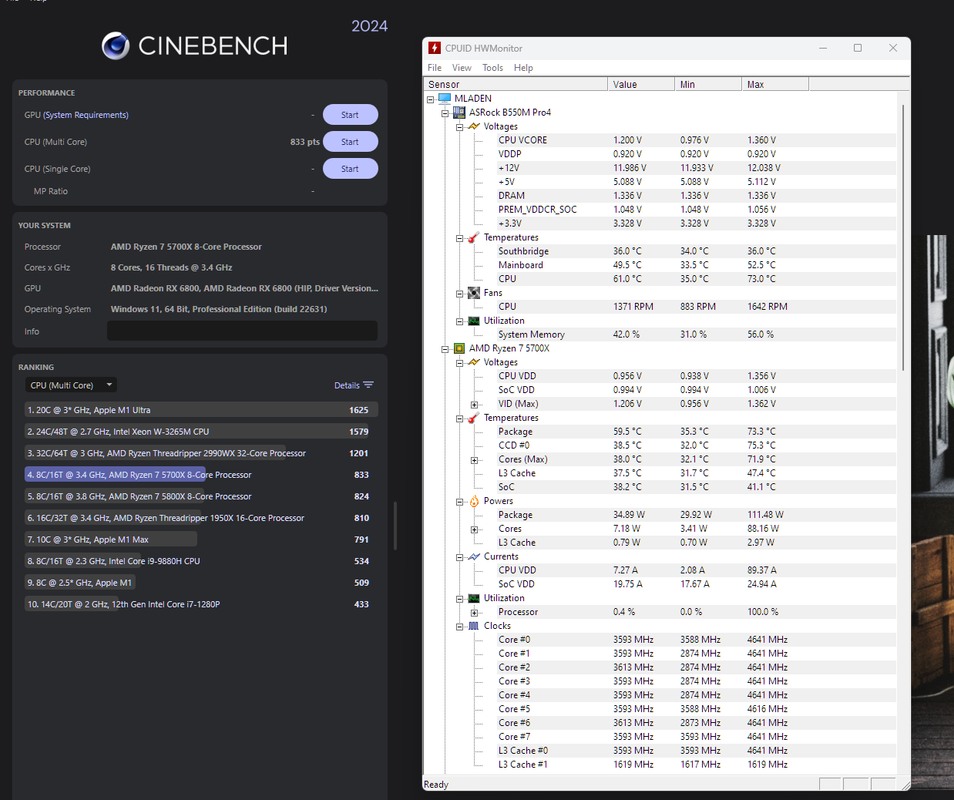Expand the VID (Max) row
This screenshot has height=800, width=954.
click(x=475, y=405)
